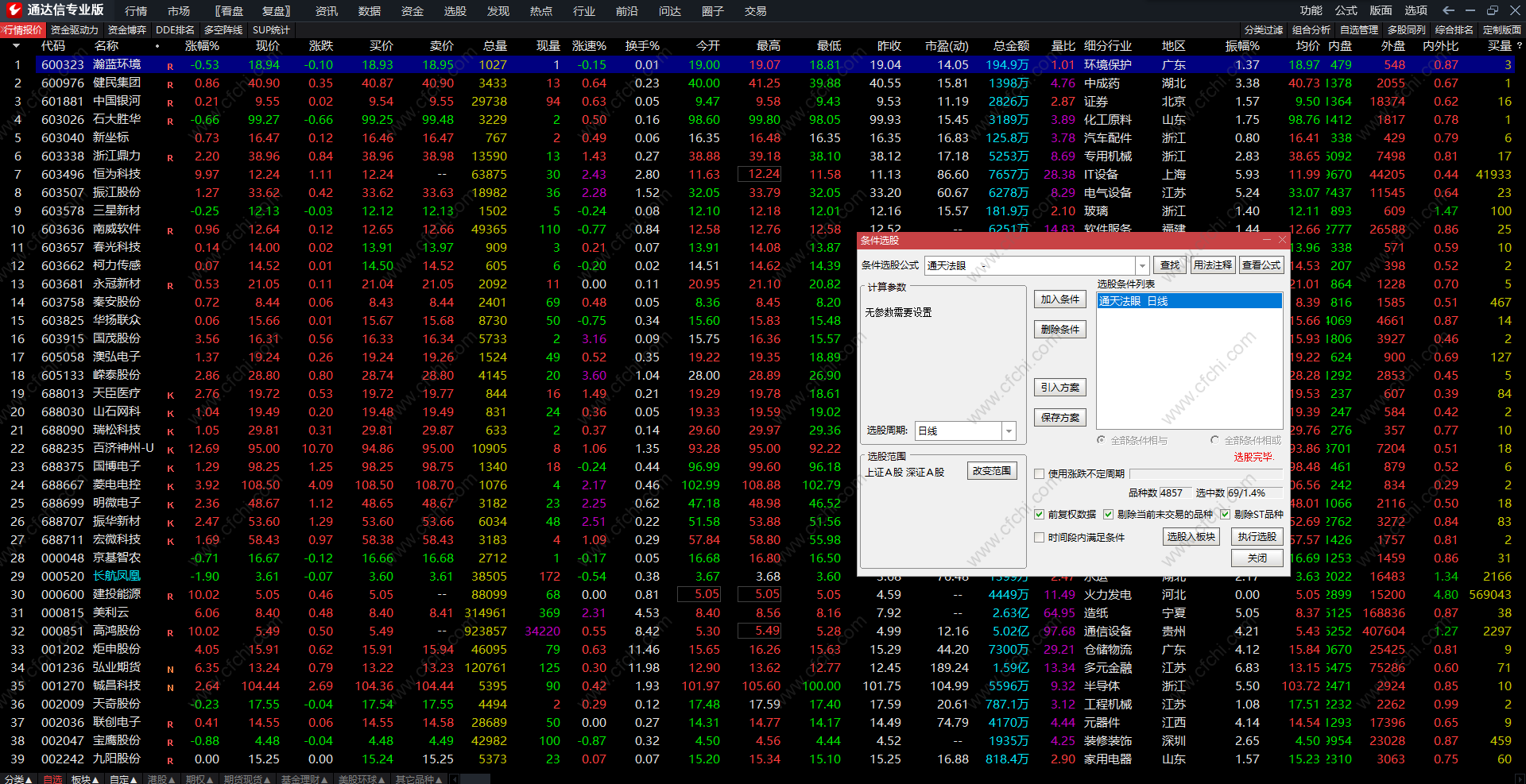
Task: Click the 执行选股 button
Action: coord(1257,536)
